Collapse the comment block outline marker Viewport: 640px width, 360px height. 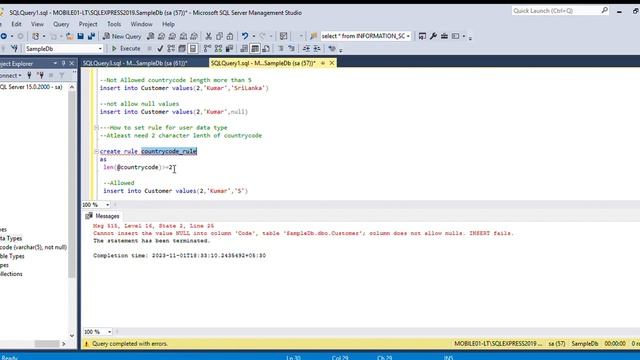click(97, 128)
